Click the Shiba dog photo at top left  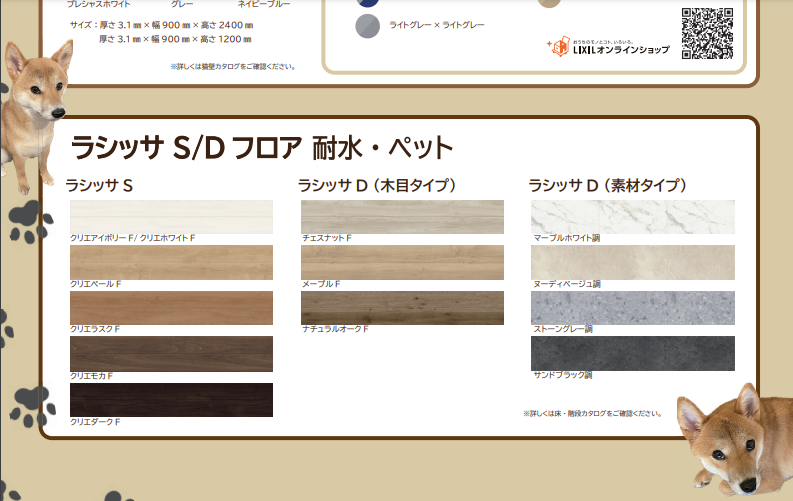(x=35, y=110)
